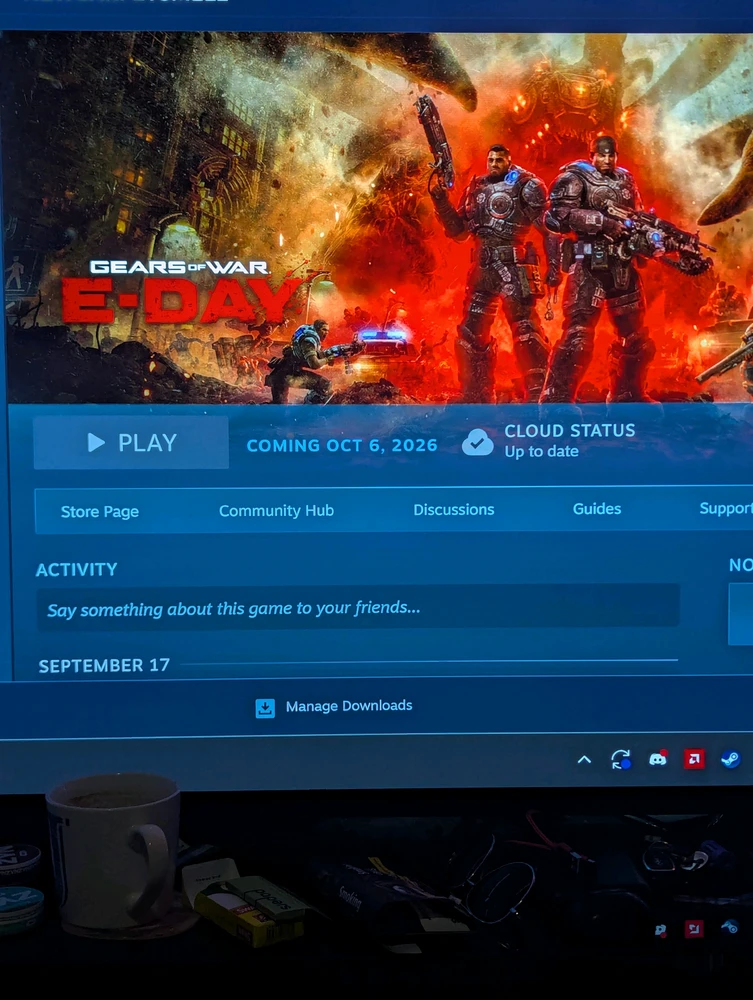
Task: Click the 'SEPTEMBER 17' date heading
Action: [104, 666]
